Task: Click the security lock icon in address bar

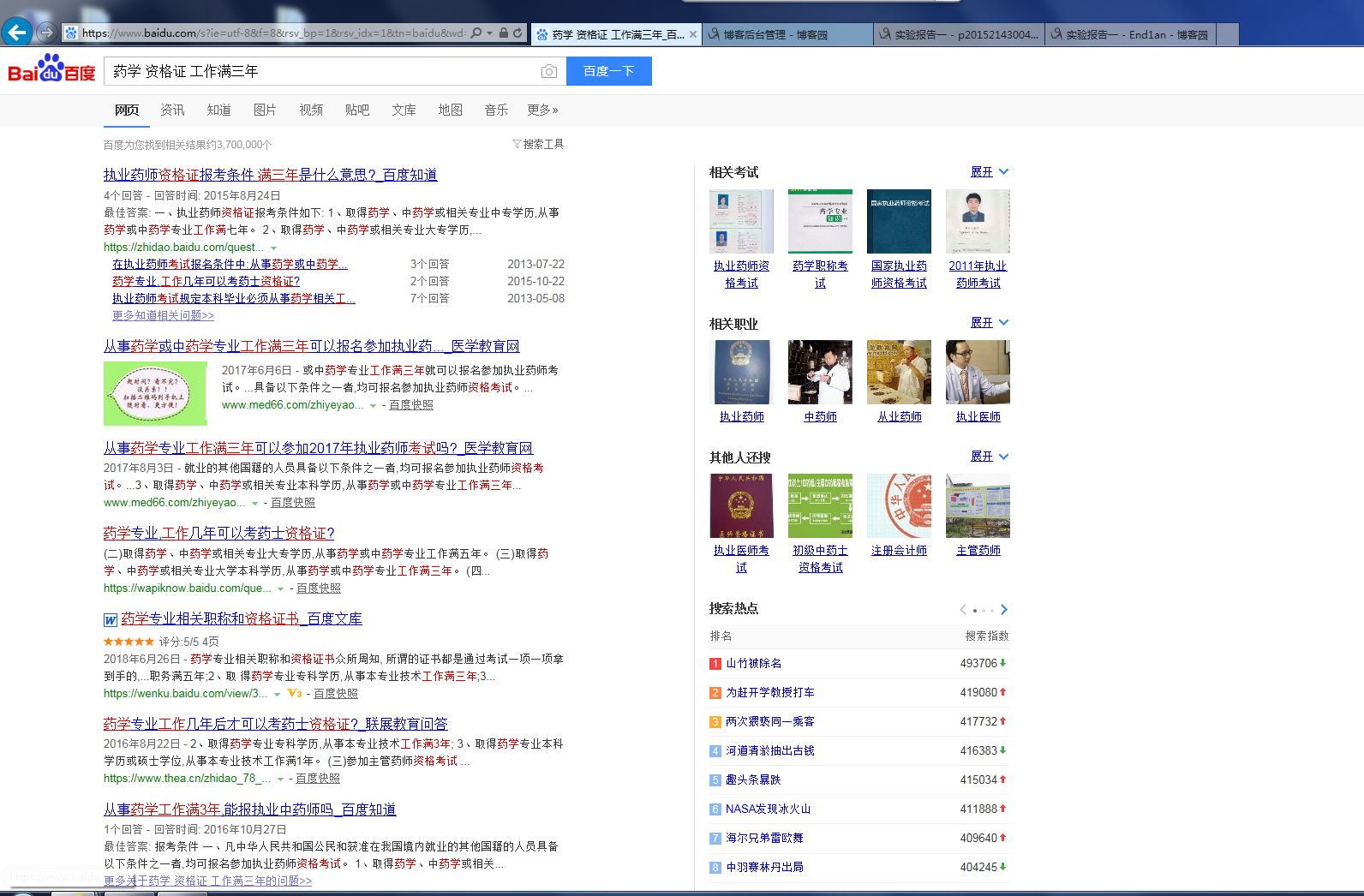Action: 504,33
